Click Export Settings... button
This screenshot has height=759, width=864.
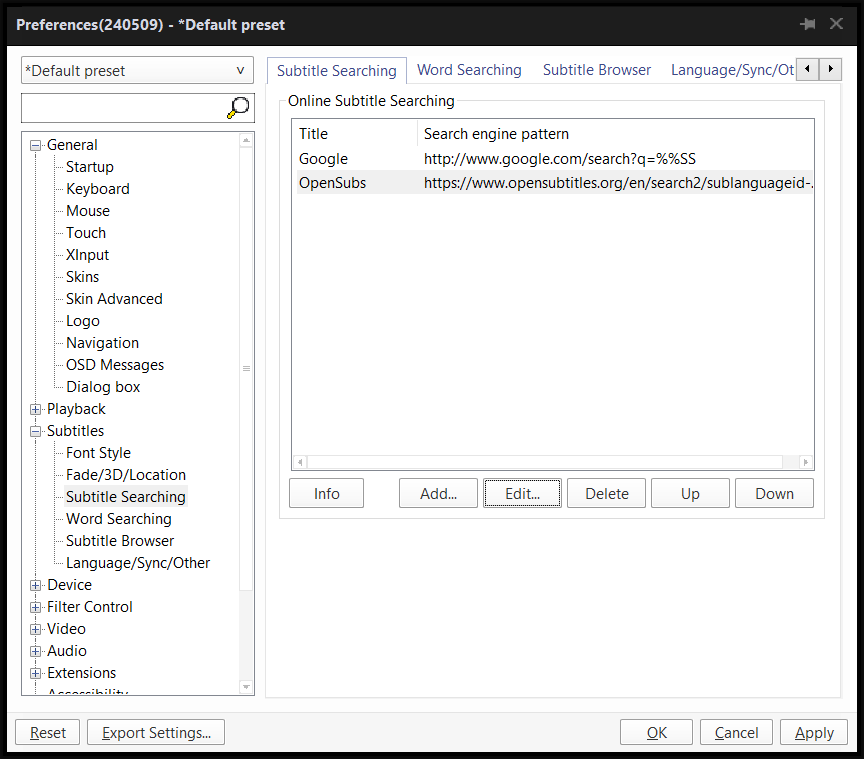tap(156, 733)
